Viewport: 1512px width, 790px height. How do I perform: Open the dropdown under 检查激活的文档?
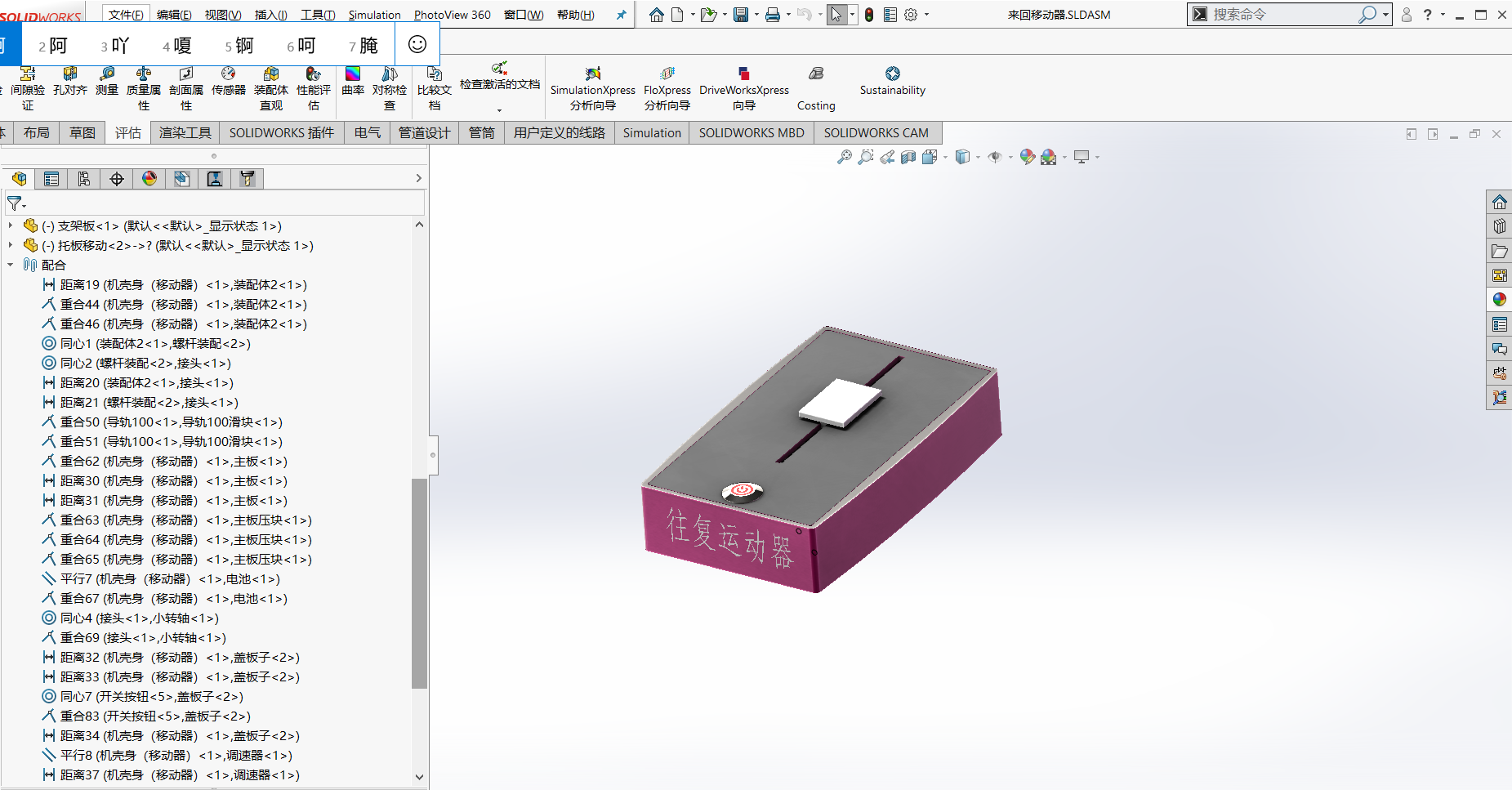(499, 110)
